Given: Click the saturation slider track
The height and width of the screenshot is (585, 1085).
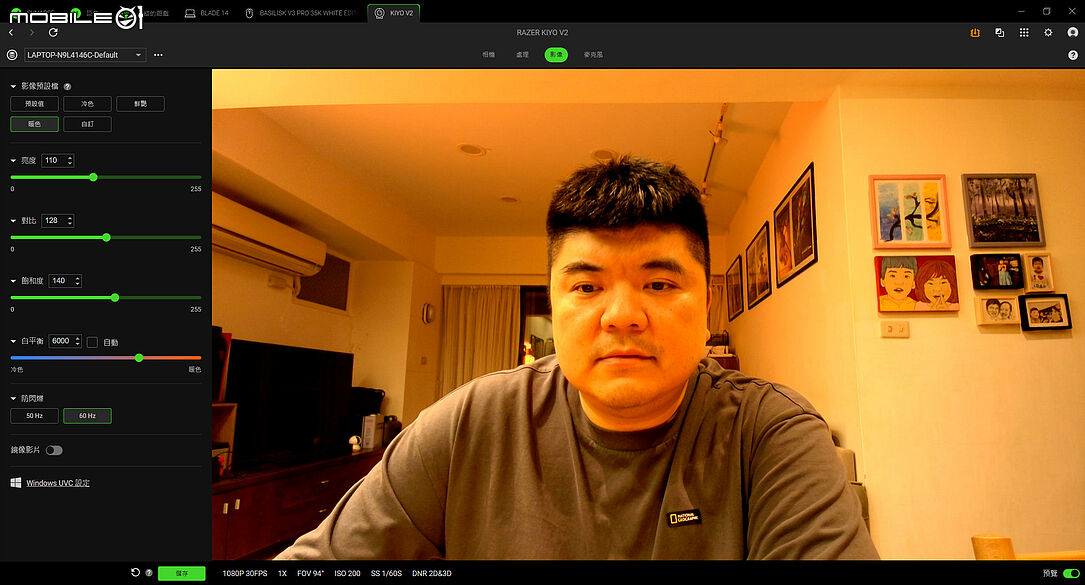Looking at the screenshot, I should pyautogui.click(x=106, y=298).
